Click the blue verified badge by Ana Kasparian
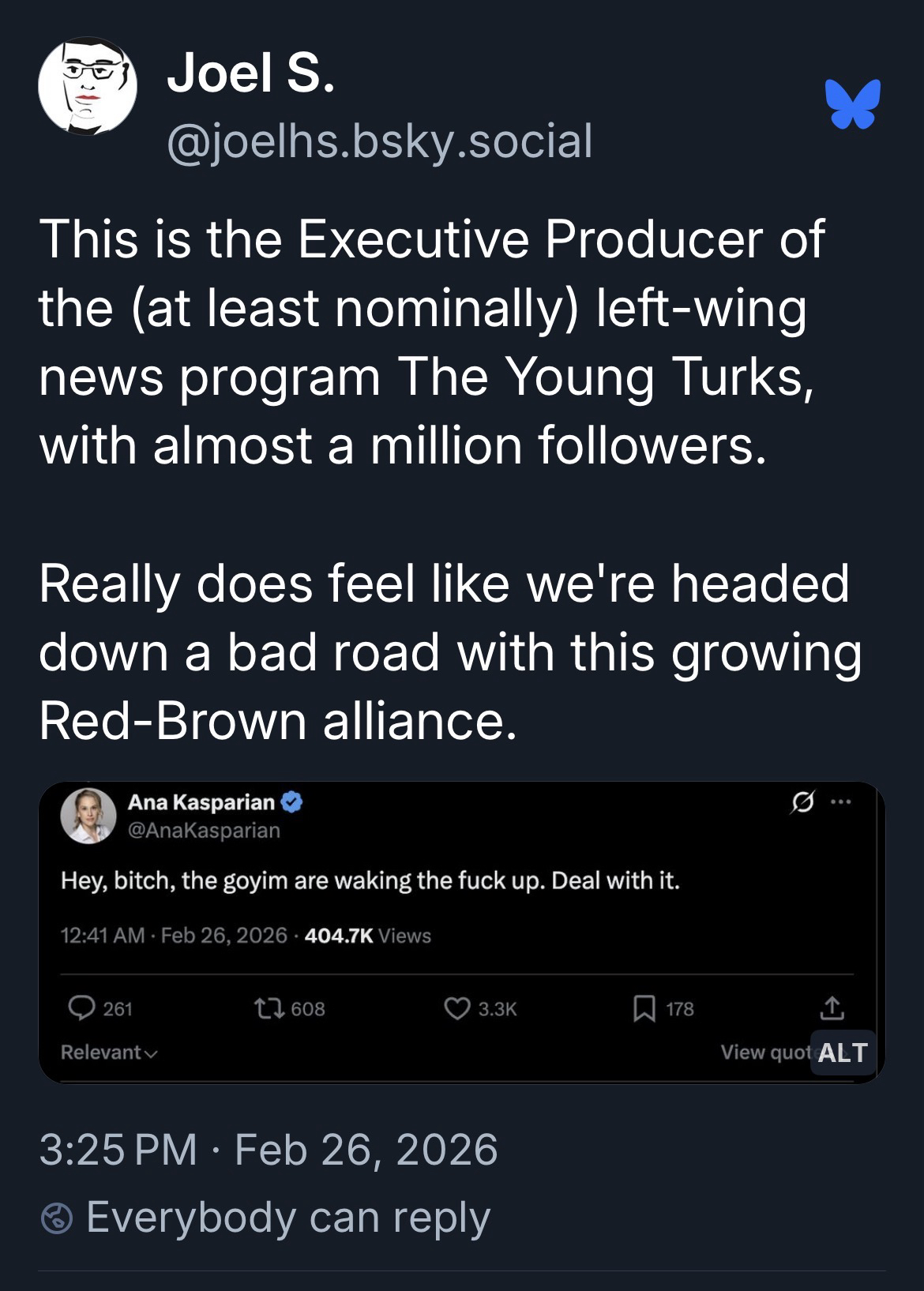This screenshot has width=924, height=1291. tap(292, 803)
